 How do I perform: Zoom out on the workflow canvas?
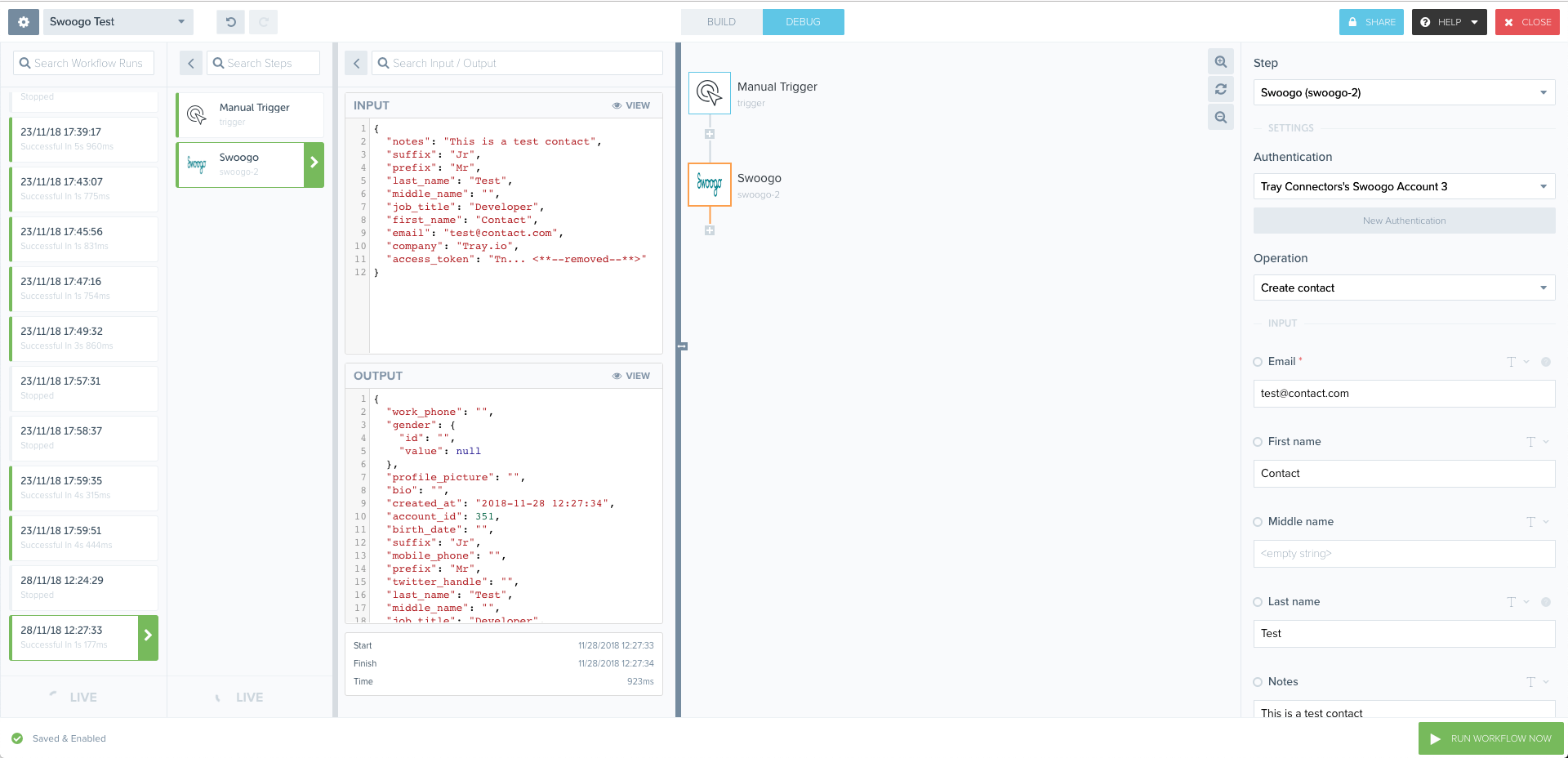(x=1220, y=118)
